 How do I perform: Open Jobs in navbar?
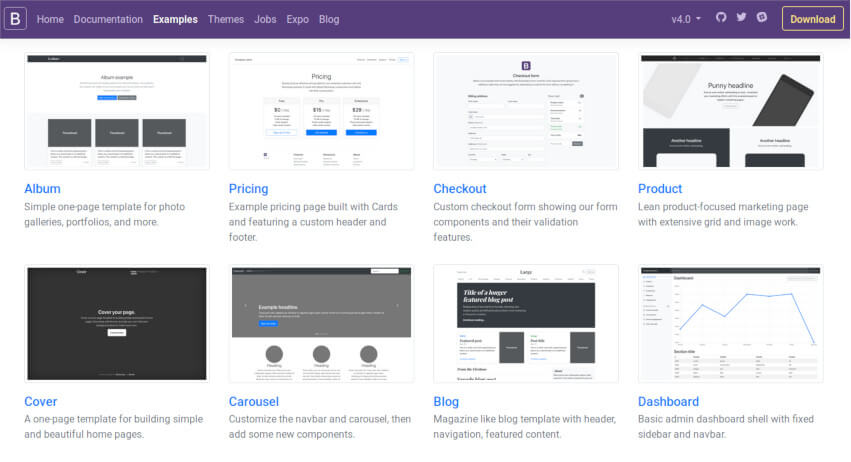coord(265,20)
